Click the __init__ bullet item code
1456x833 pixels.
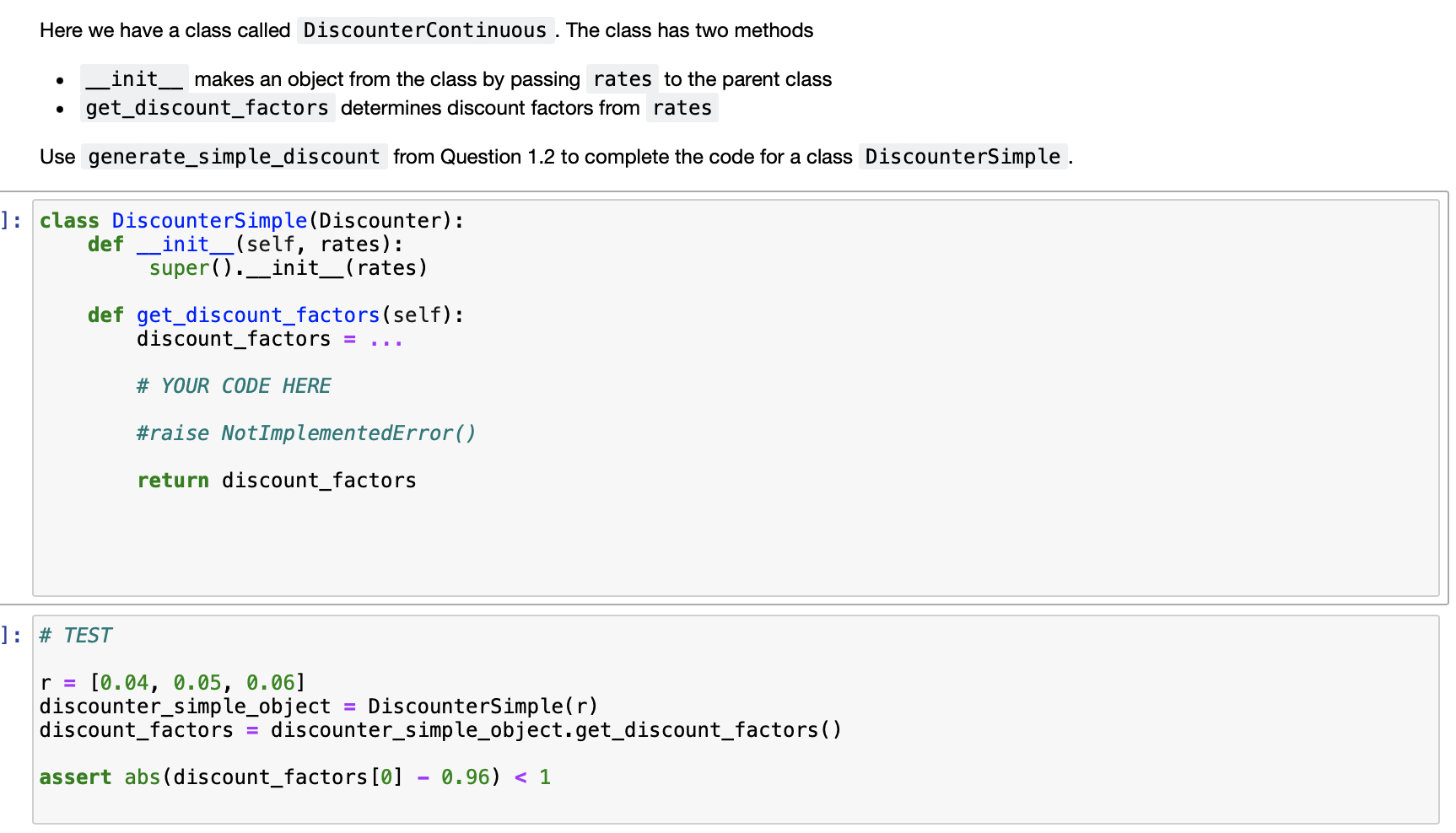134,79
